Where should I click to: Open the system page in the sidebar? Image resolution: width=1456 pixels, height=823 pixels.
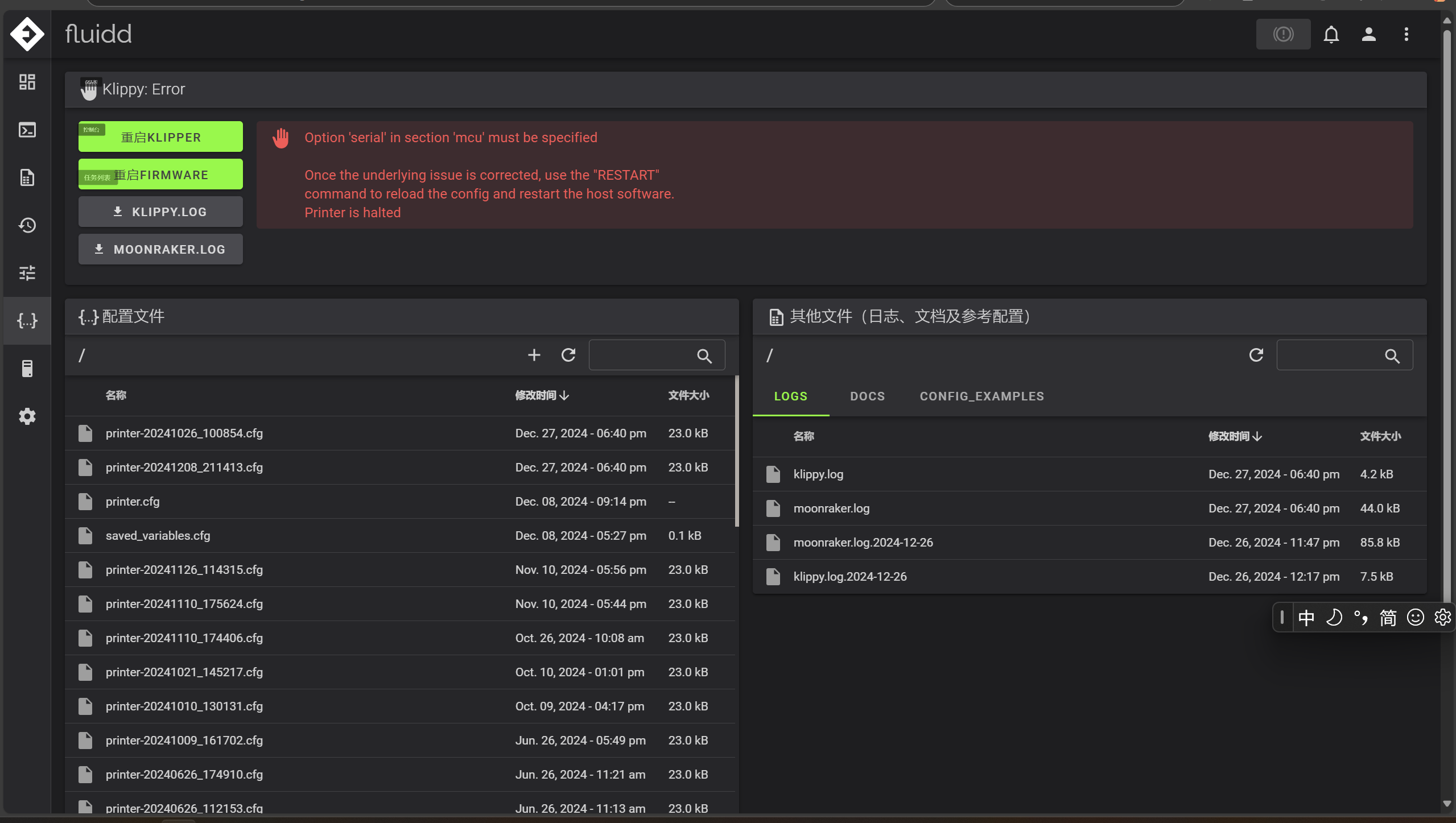click(x=27, y=369)
